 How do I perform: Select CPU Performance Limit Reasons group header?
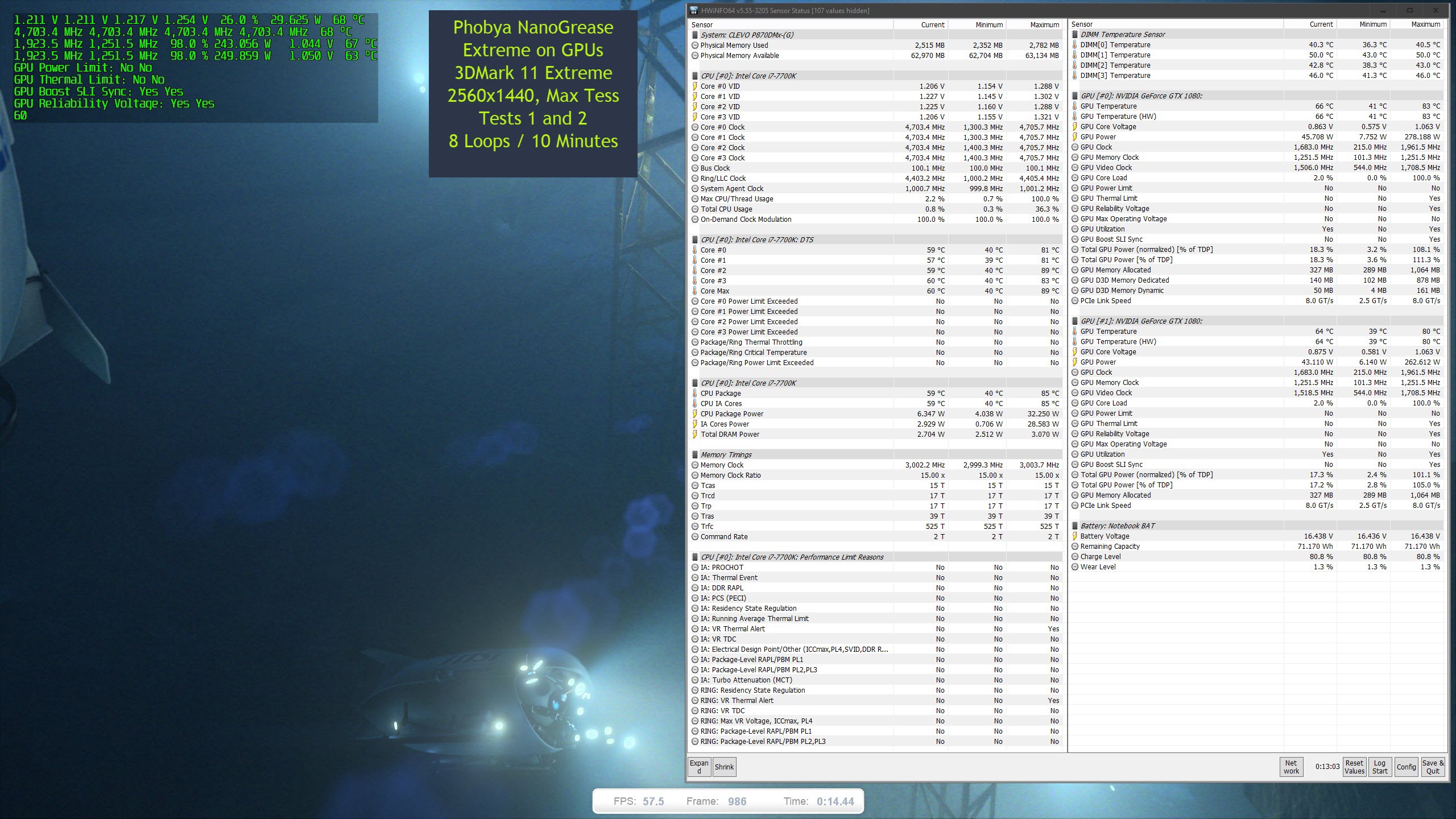pos(792,557)
